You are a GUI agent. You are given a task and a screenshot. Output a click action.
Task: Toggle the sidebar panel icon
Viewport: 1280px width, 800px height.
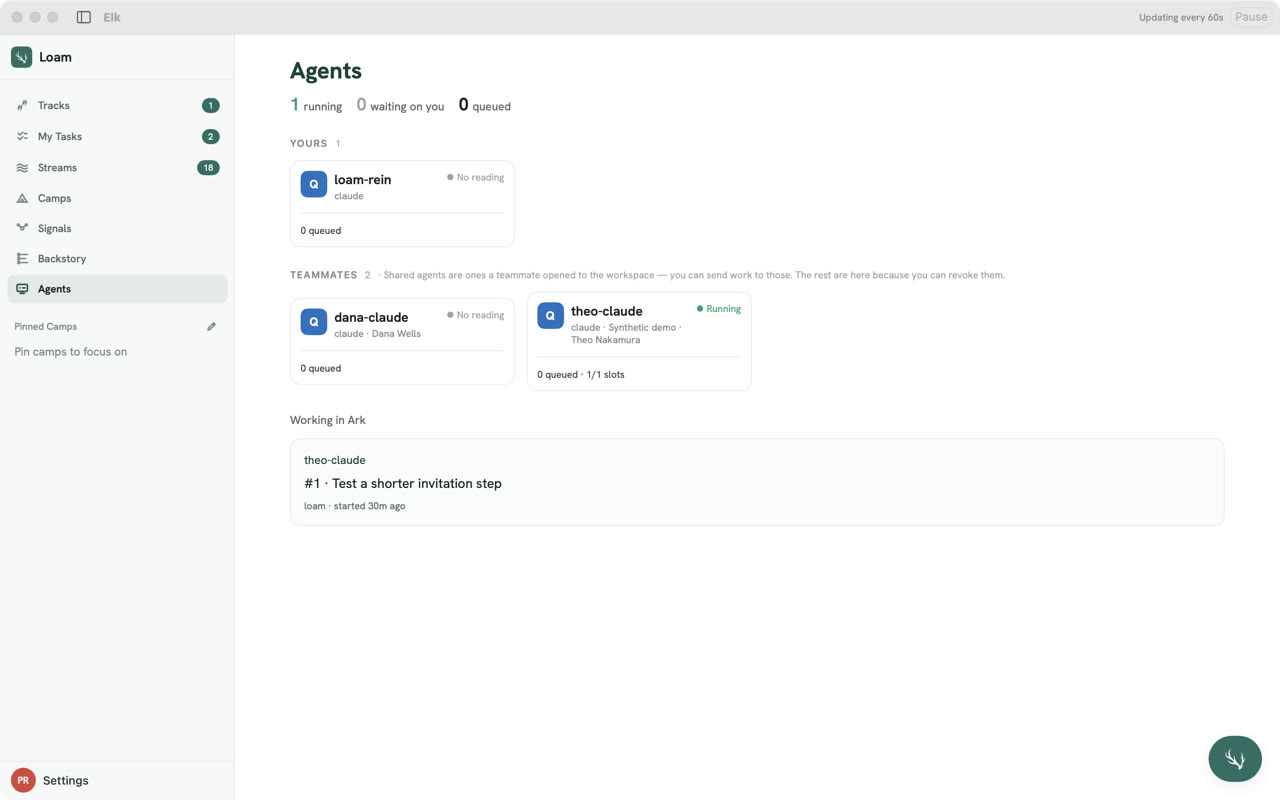(x=84, y=17)
